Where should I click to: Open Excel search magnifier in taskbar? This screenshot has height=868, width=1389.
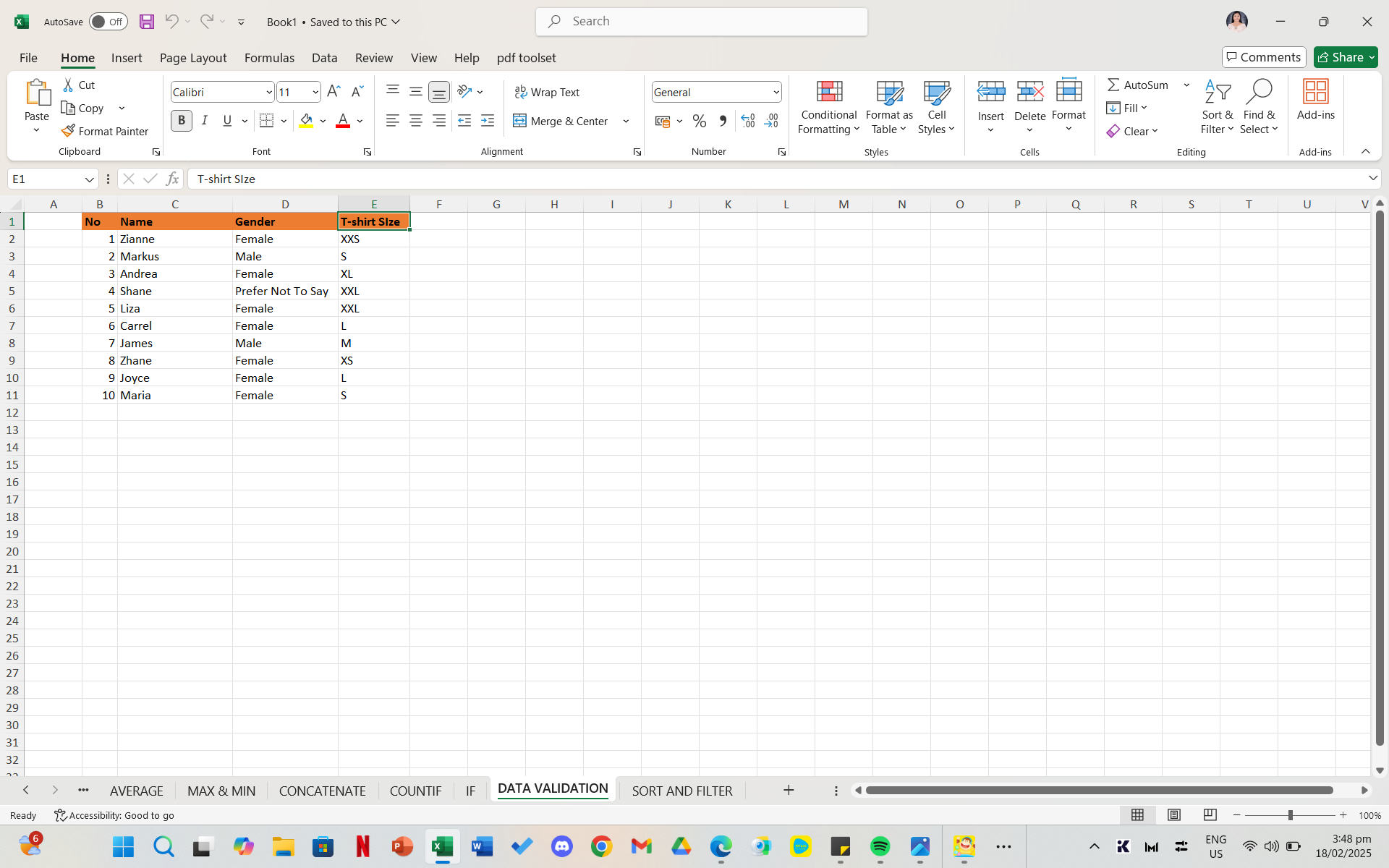[x=163, y=846]
